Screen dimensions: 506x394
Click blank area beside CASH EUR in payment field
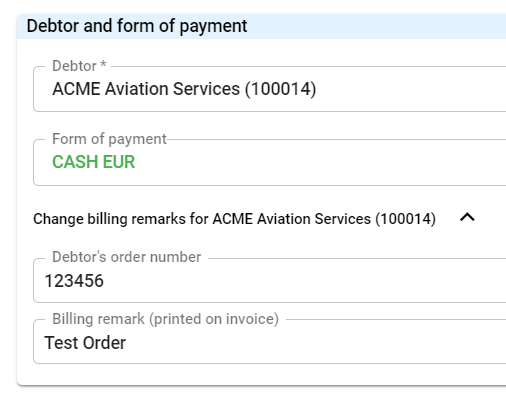(317, 162)
